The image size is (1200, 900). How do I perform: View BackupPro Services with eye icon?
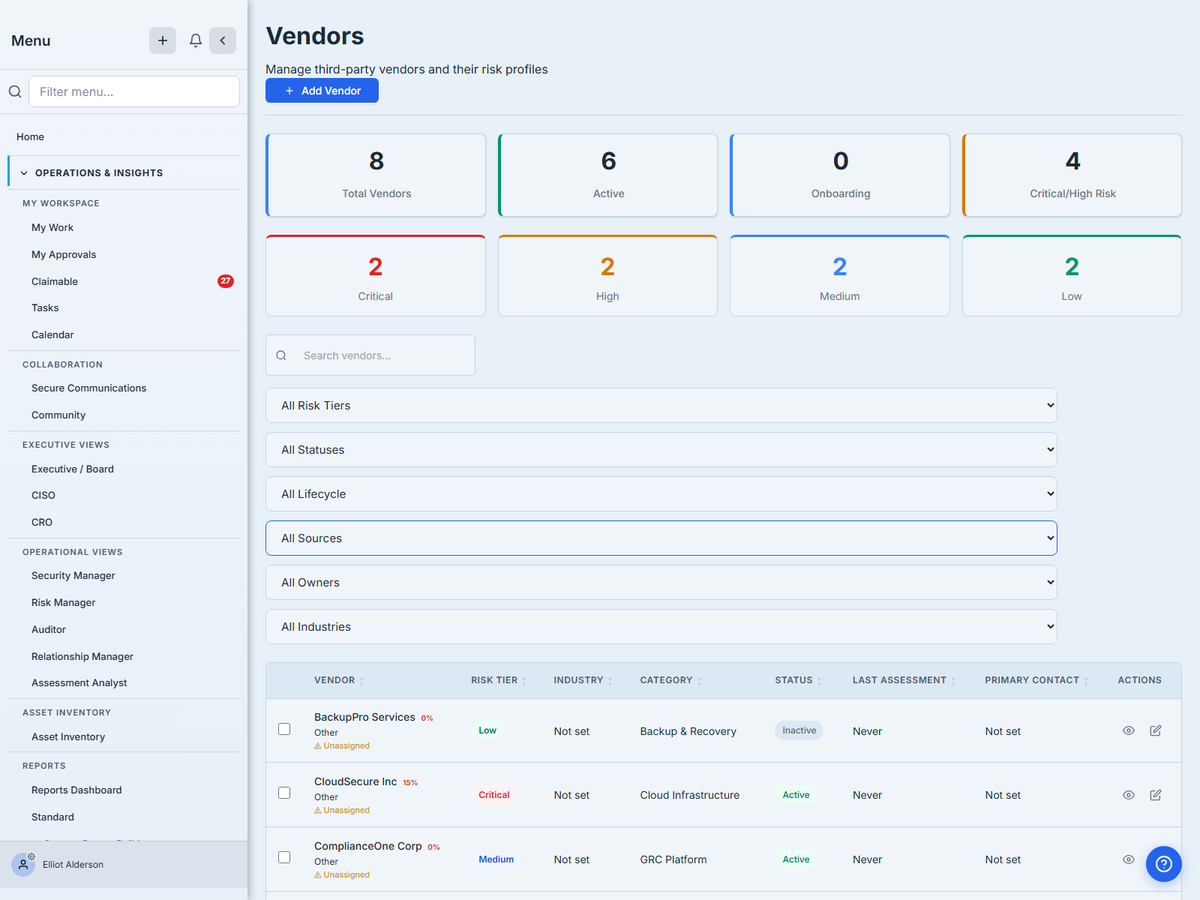point(1128,731)
